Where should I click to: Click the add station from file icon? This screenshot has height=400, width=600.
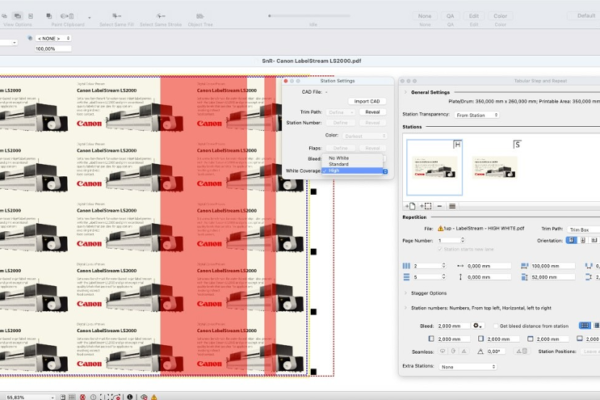tap(410, 205)
